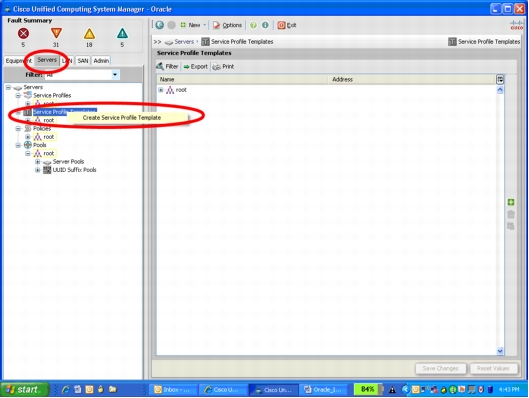Expand the Server Pools tree node
The image size is (529, 398).
click(x=37, y=162)
